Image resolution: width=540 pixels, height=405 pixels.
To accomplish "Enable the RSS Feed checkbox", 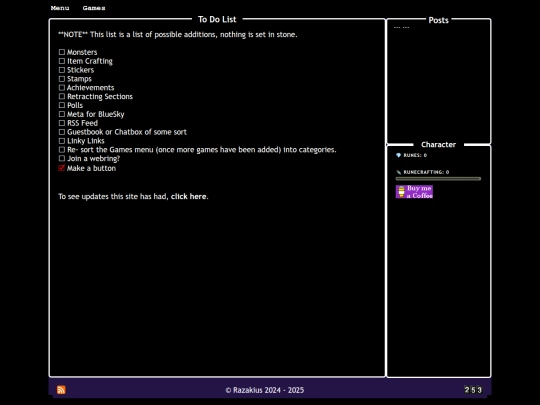I will pyautogui.click(x=62, y=123).
